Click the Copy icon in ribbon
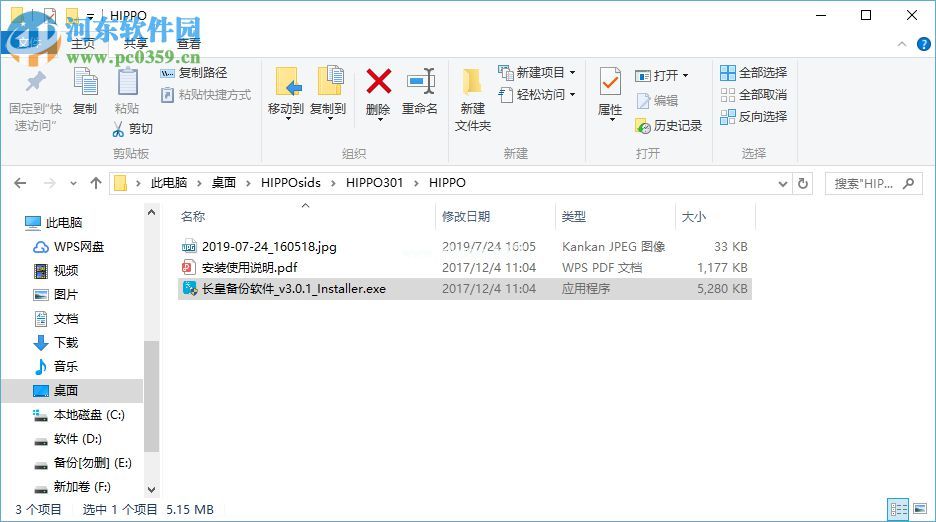Viewport: 936px width, 522px height. (x=85, y=82)
